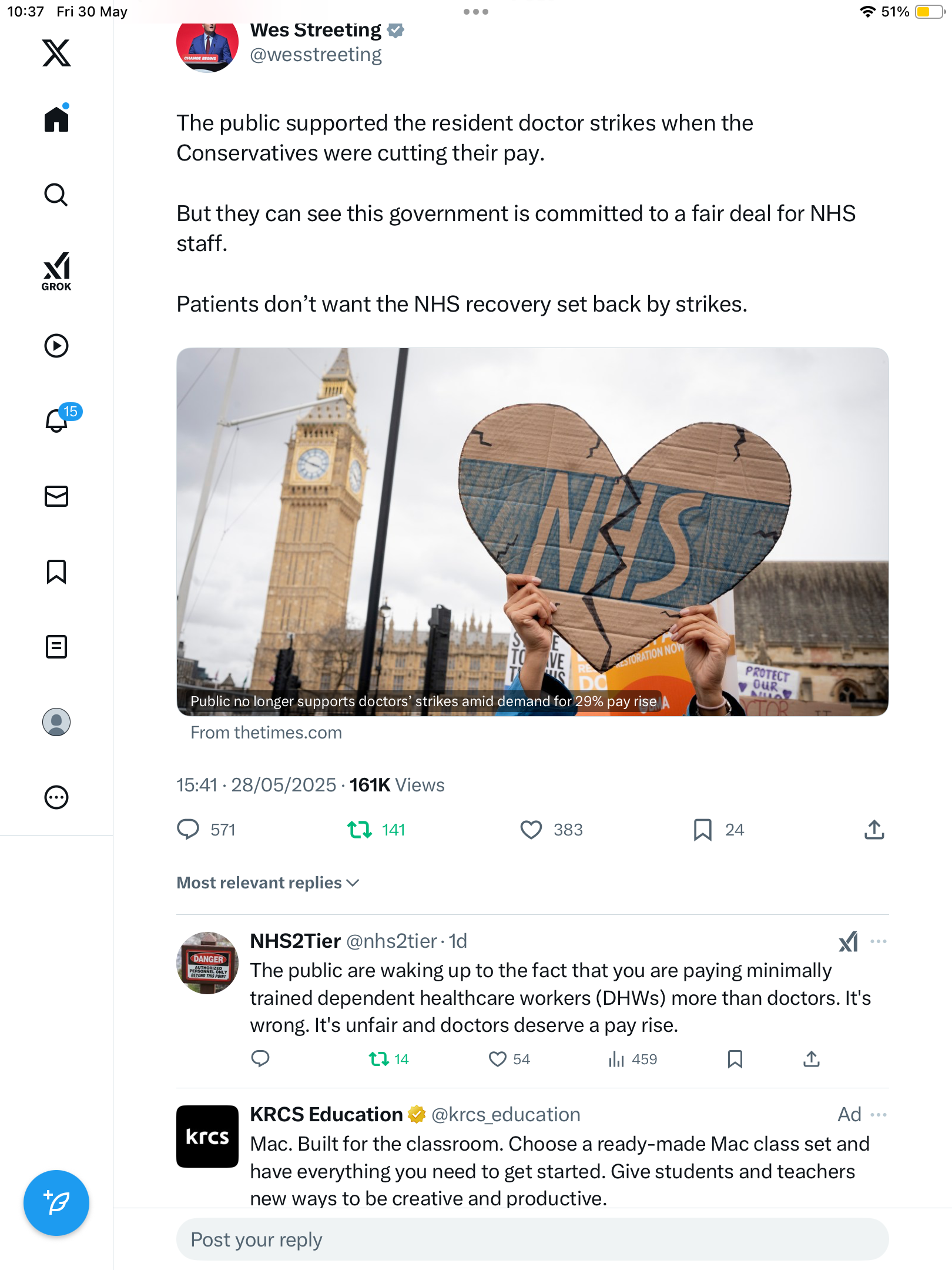Screen dimensions: 952x1270
Task: Click the X logo
Action: pyautogui.click(x=56, y=53)
